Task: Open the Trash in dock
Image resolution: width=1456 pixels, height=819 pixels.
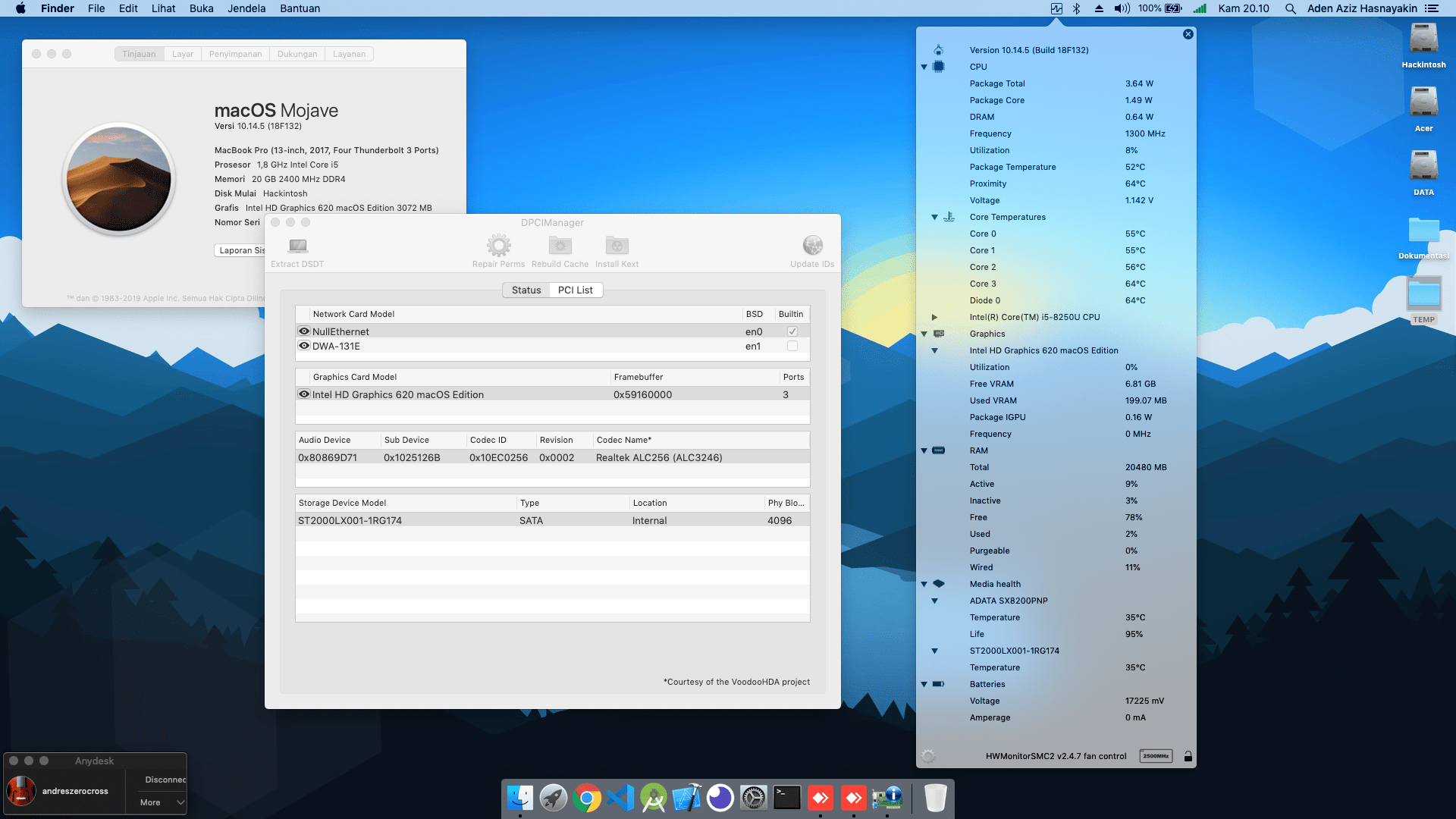Action: click(x=936, y=798)
